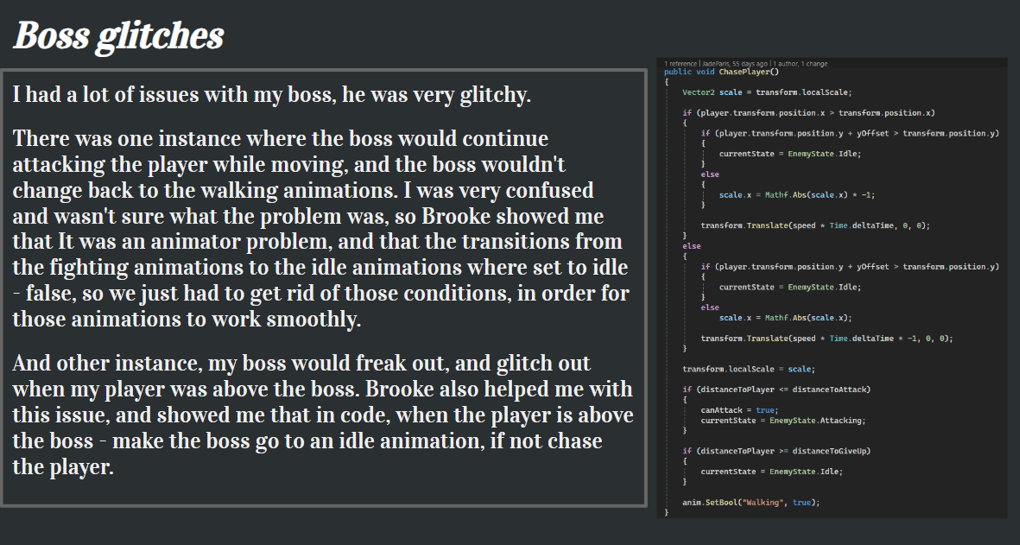Click the 'transform.localScale = scale;' line
This screenshot has height=545, width=1020.
[x=748, y=369]
